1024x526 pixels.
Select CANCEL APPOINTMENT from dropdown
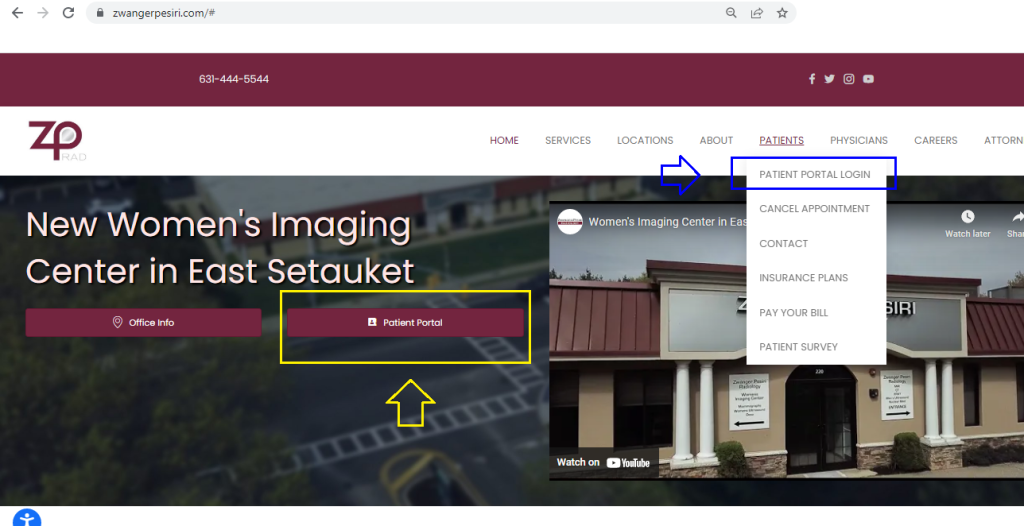tap(814, 208)
